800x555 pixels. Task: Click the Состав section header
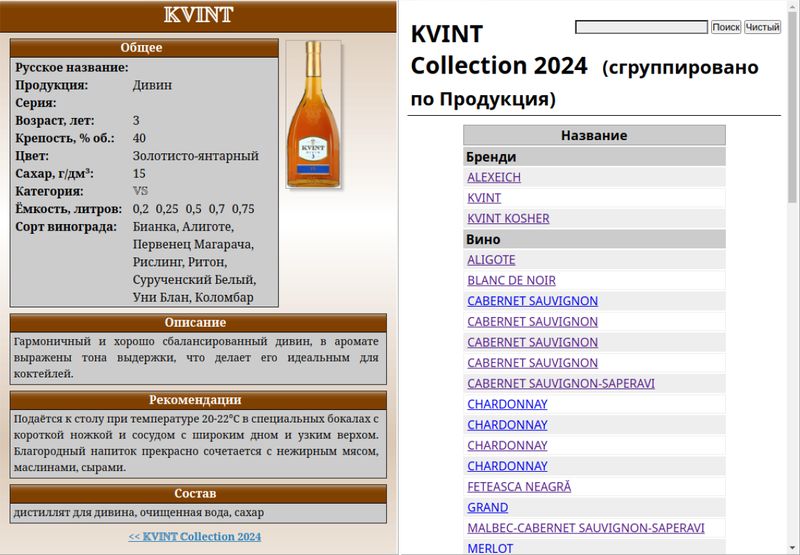pyautogui.click(x=198, y=493)
